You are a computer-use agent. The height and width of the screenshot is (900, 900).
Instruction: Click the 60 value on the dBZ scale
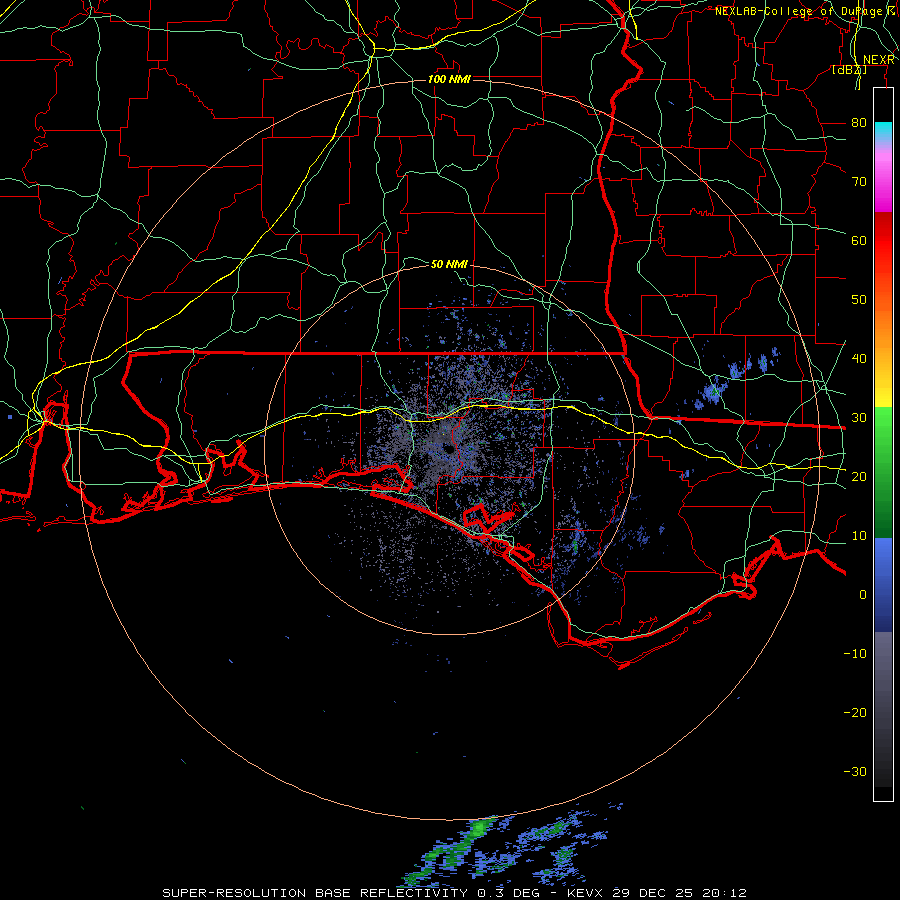pyautogui.click(x=859, y=240)
